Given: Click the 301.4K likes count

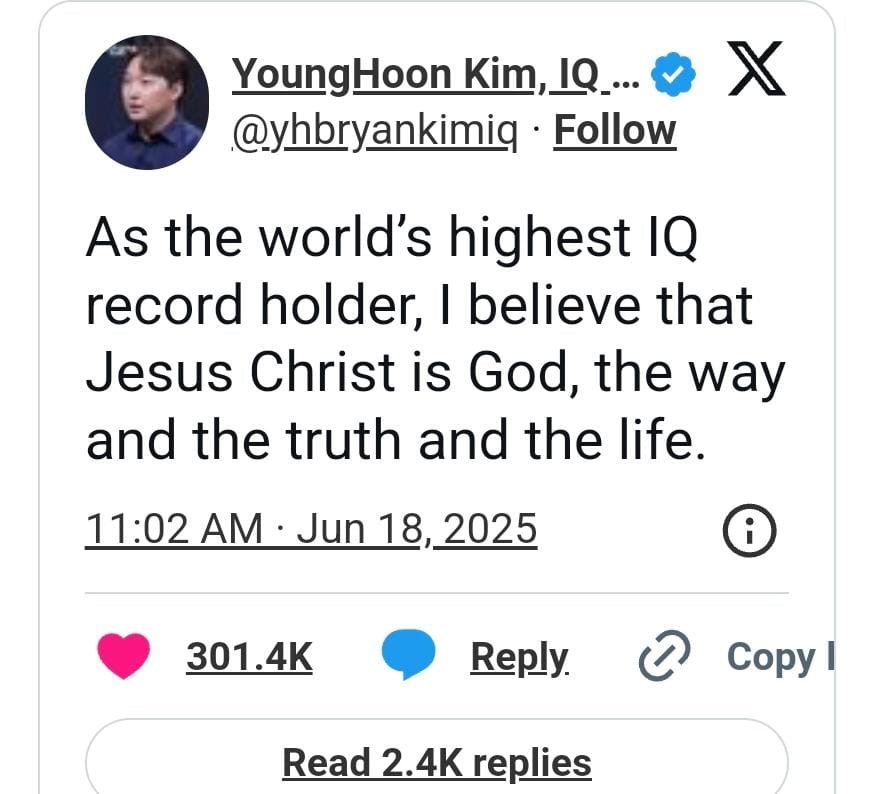Looking at the screenshot, I should tap(249, 657).
